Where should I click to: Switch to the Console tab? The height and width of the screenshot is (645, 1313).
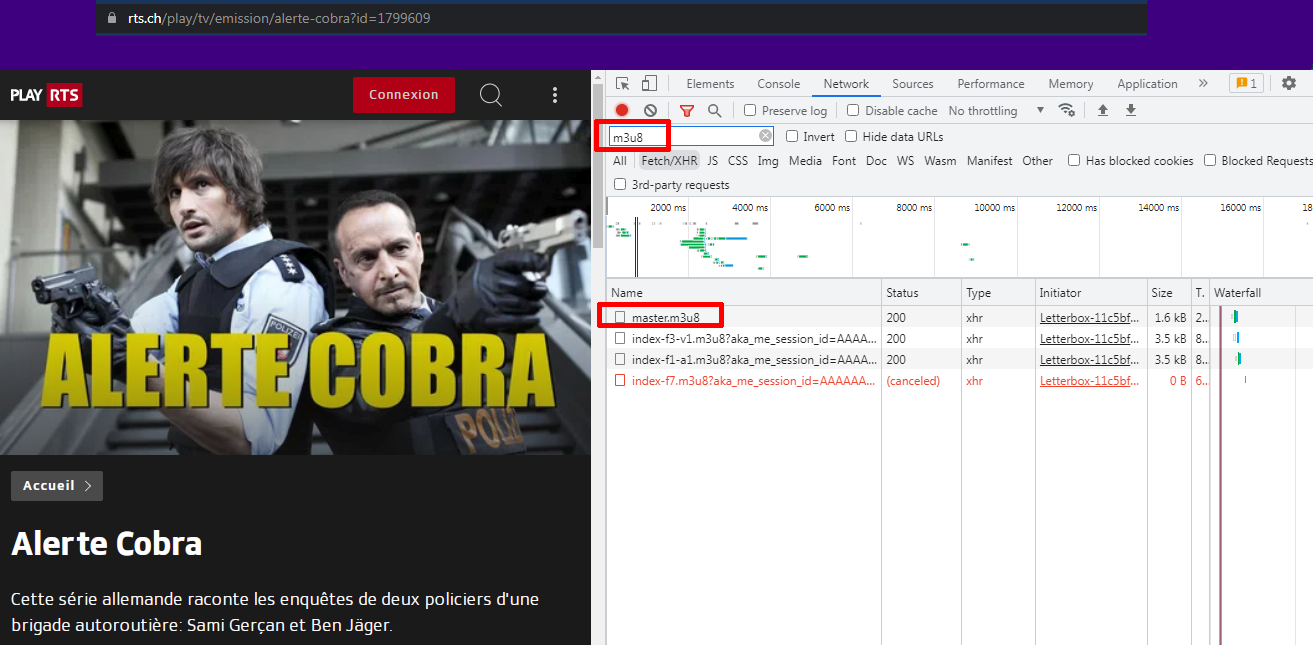[778, 84]
